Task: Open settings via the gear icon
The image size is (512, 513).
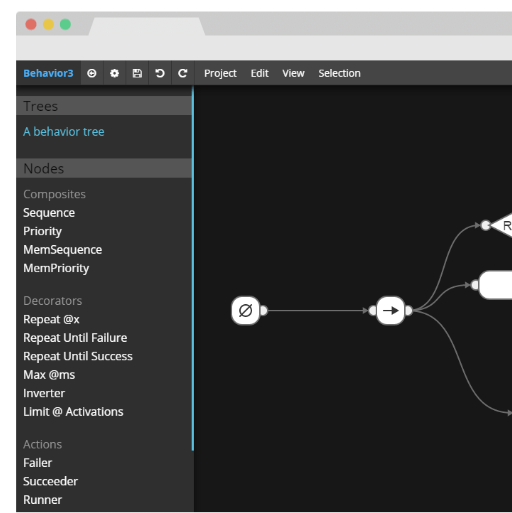Action: (114, 73)
